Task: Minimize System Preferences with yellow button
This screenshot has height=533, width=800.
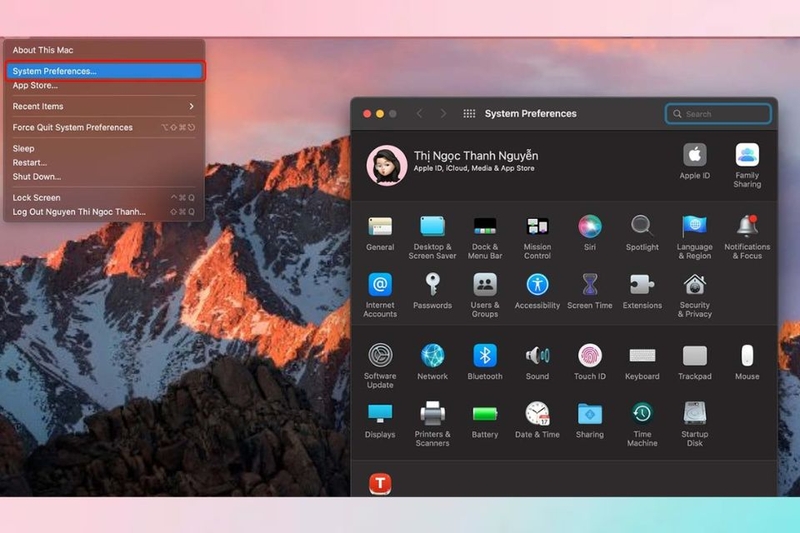Action: (380, 114)
